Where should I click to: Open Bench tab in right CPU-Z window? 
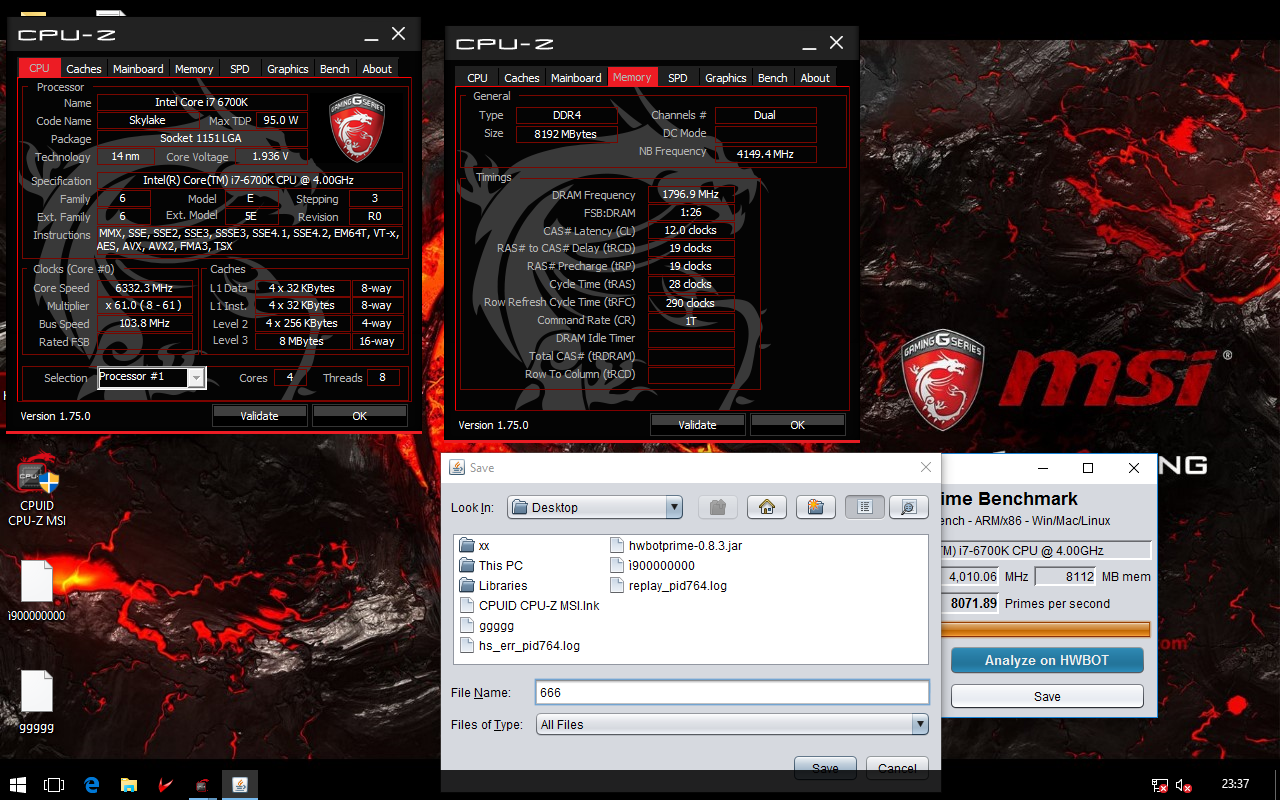(x=773, y=78)
